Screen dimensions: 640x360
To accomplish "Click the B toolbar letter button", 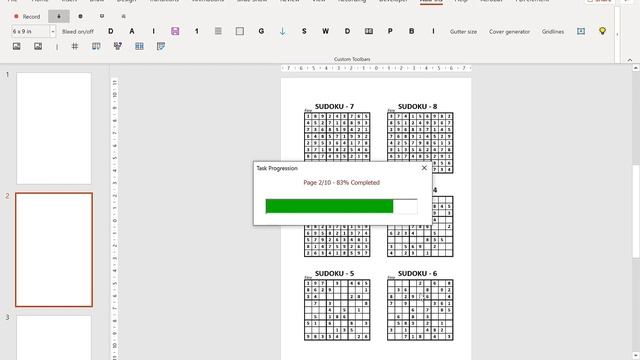I will pyautogui.click(x=411, y=31).
